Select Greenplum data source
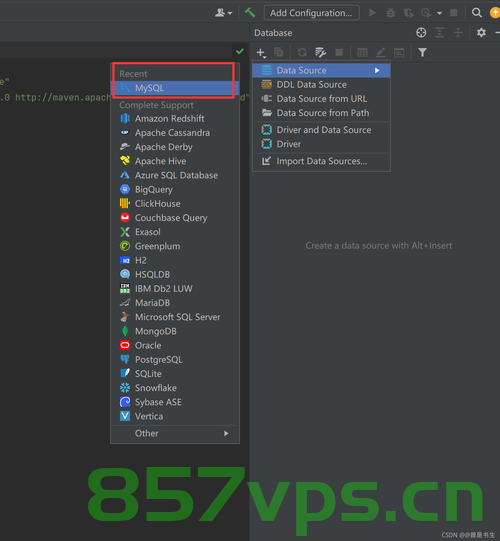Image resolution: width=500 pixels, height=541 pixels. pyautogui.click(x=175, y=246)
